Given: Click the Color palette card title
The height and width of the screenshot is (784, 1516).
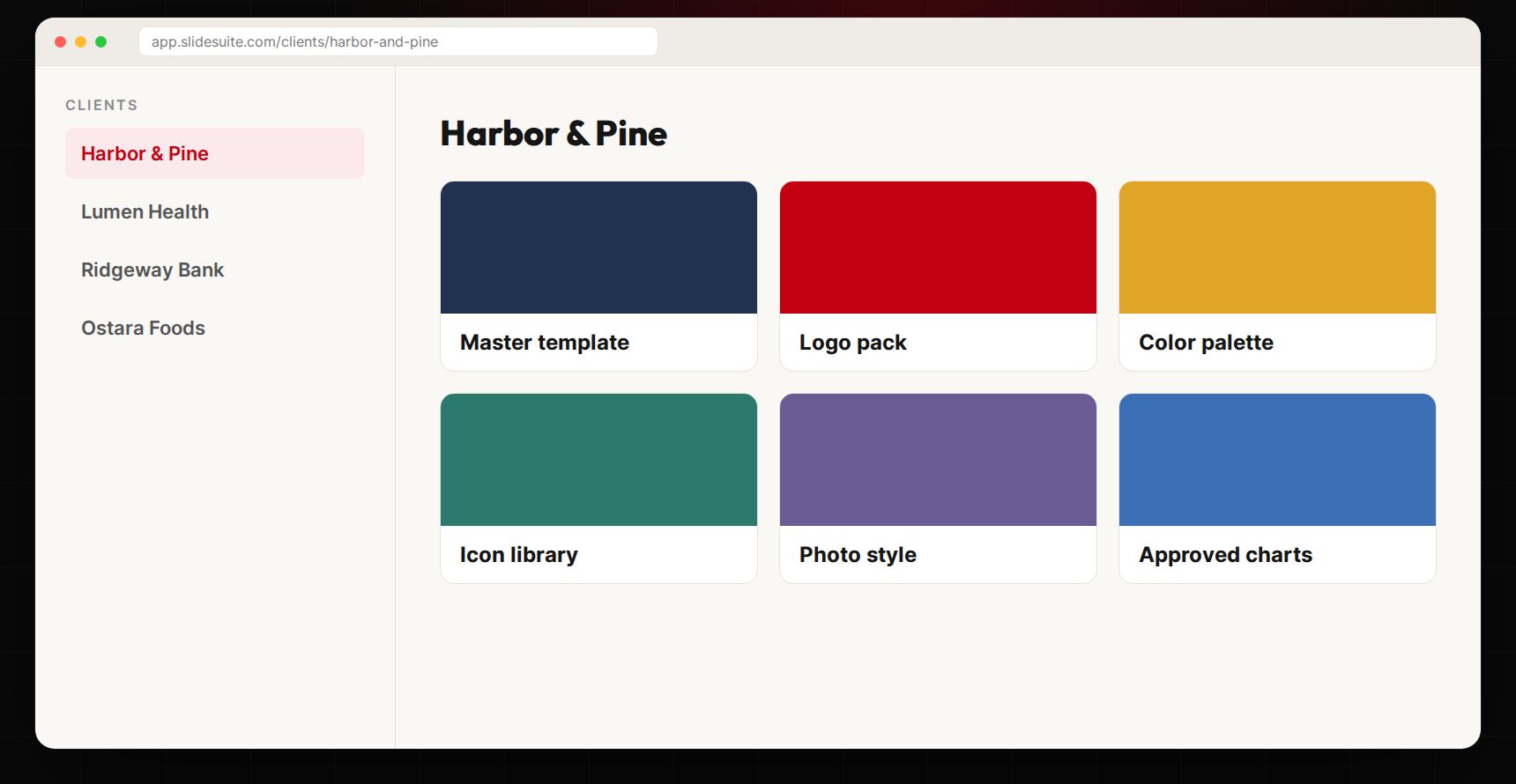Looking at the screenshot, I should [1206, 343].
